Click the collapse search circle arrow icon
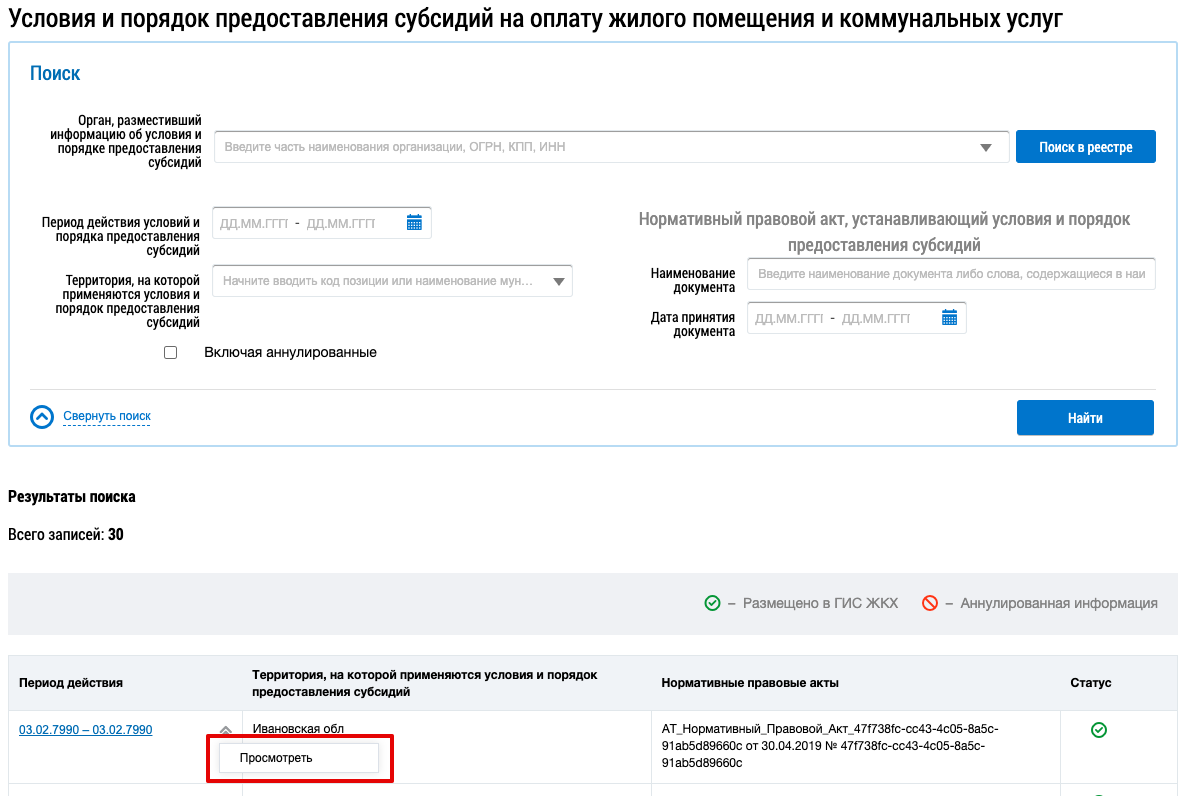This screenshot has width=1186, height=796. click(x=41, y=417)
